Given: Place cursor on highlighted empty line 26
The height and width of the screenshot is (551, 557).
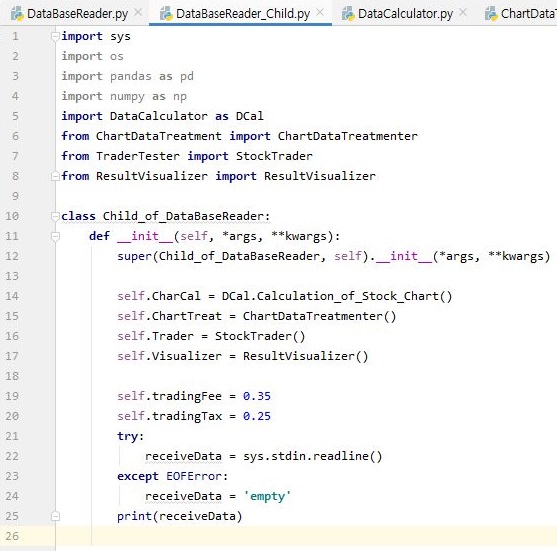Looking at the screenshot, I should [x=306, y=536].
